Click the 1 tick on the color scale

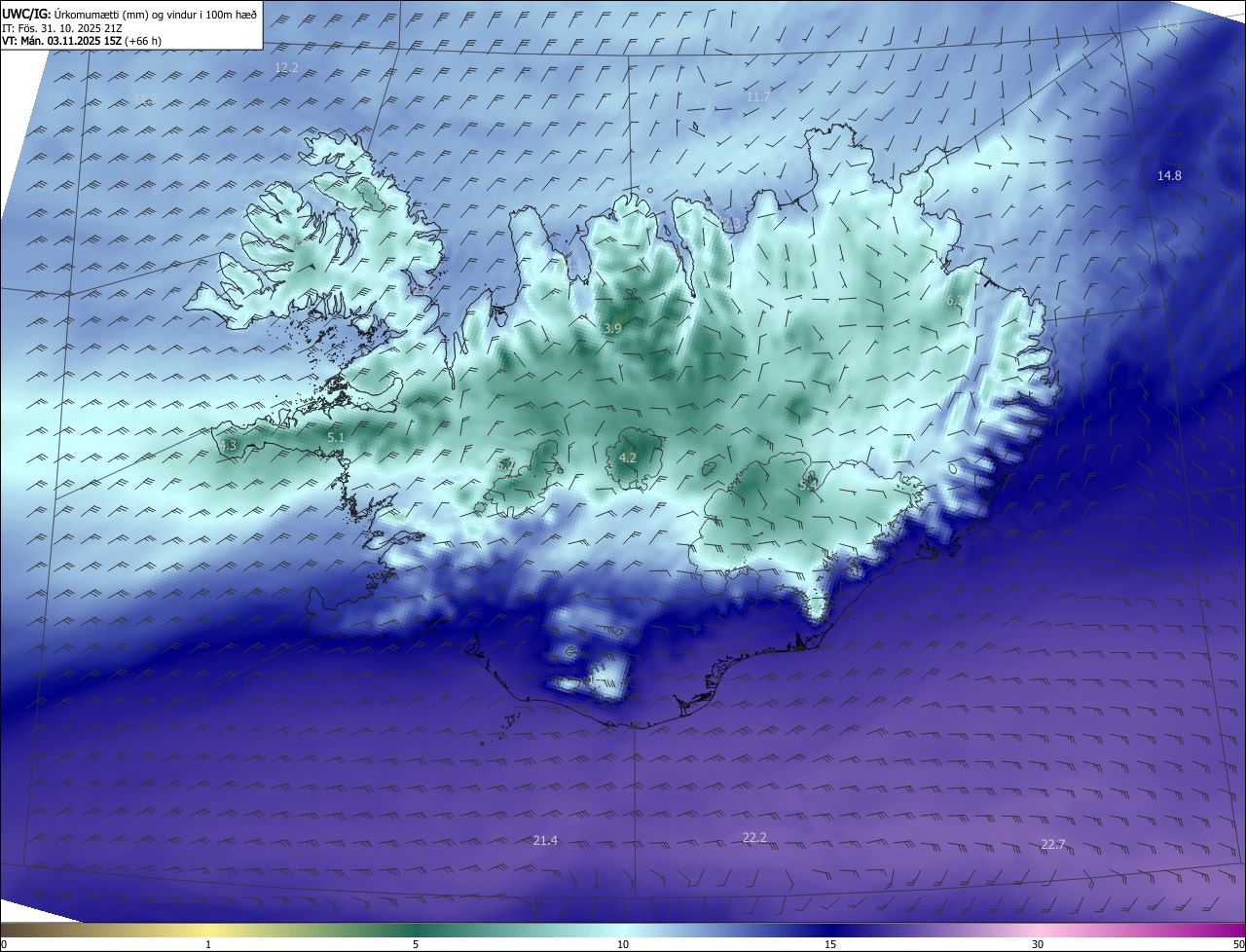tap(208, 944)
